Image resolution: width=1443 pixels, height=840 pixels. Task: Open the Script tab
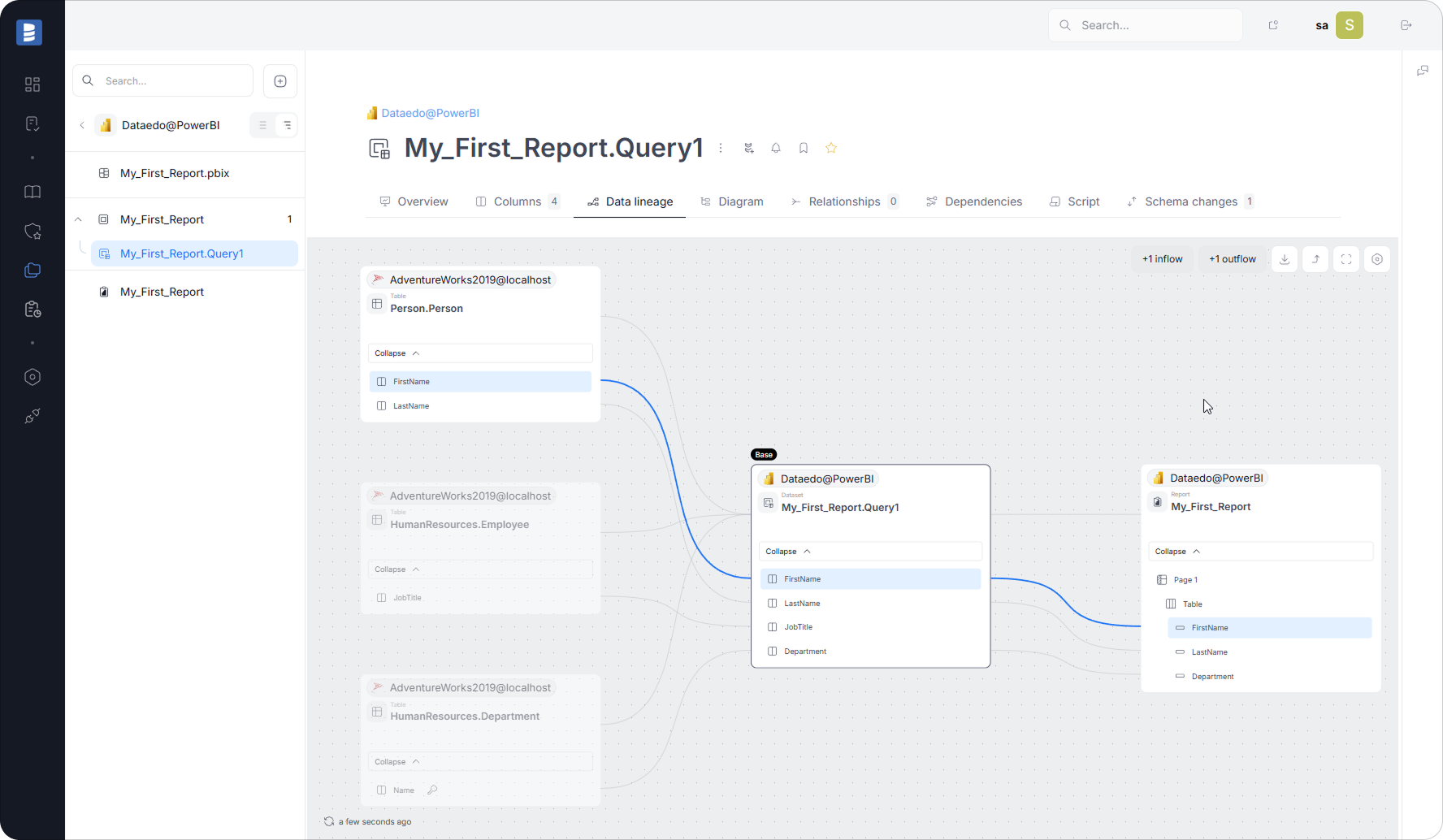pos(1083,201)
